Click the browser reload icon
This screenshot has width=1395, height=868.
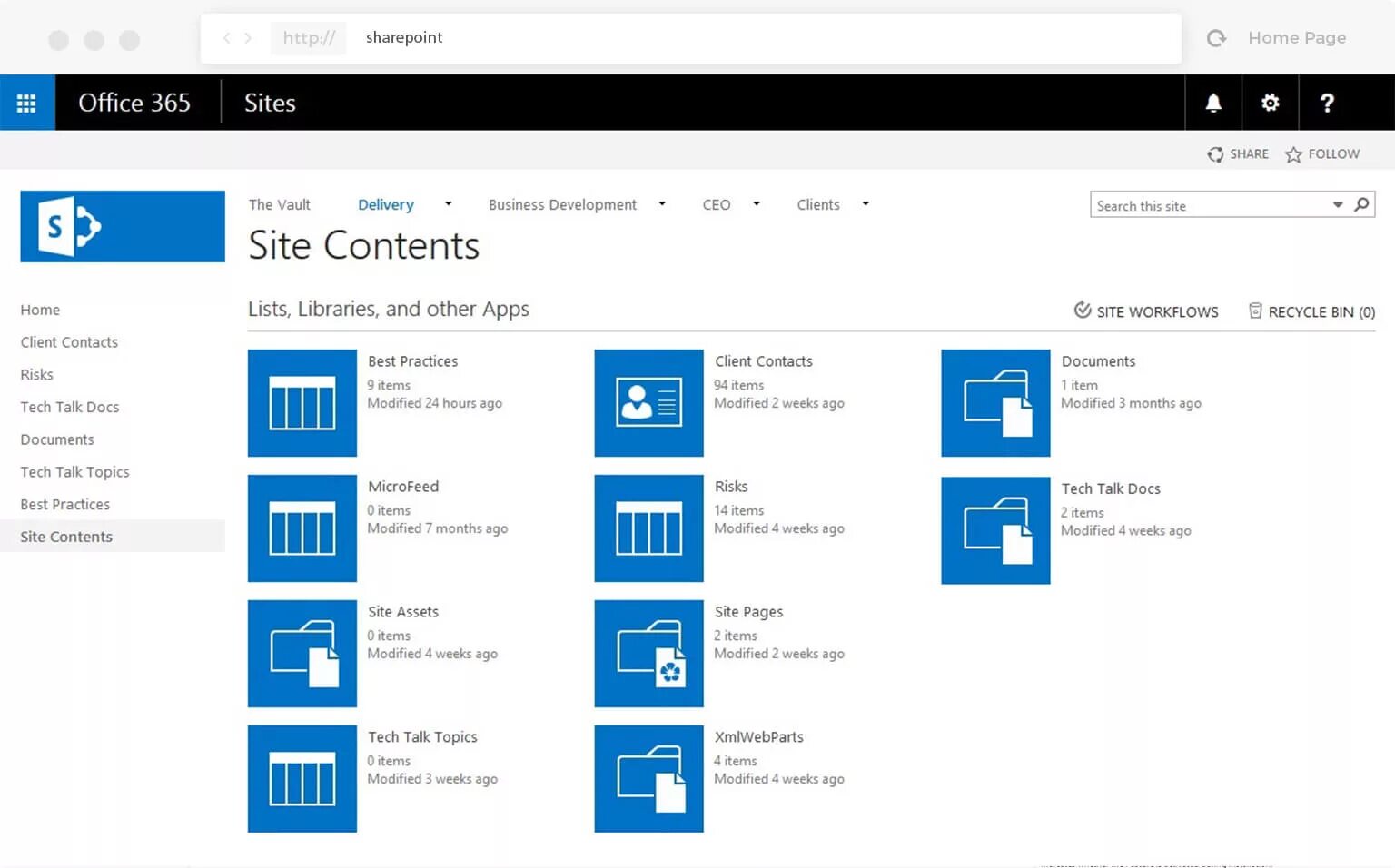[1216, 38]
